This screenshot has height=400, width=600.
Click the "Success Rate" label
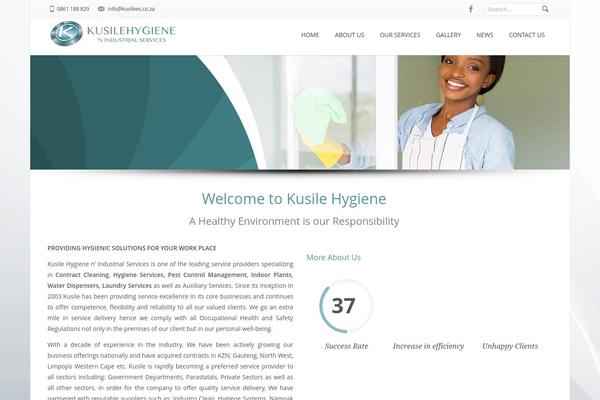[x=346, y=346]
